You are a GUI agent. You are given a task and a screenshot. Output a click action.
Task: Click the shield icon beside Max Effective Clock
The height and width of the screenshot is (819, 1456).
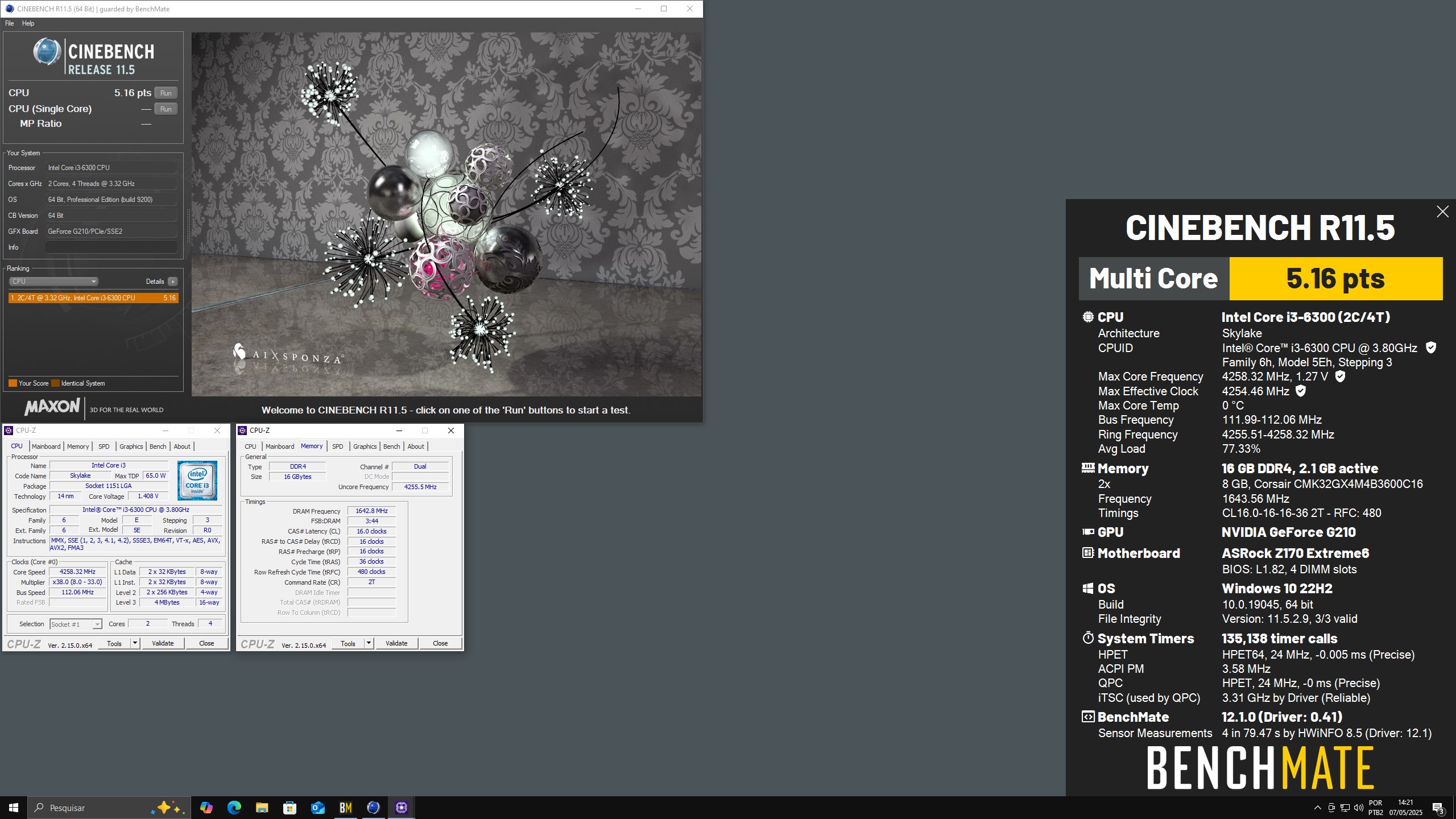pyautogui.click(x=1300, y=391)
